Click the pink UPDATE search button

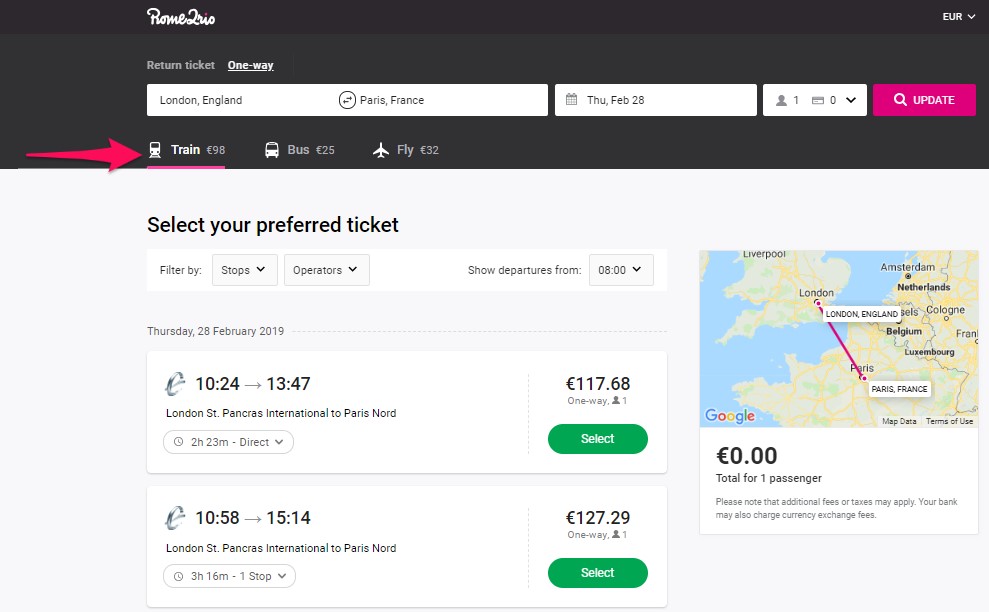coord(924,100)
